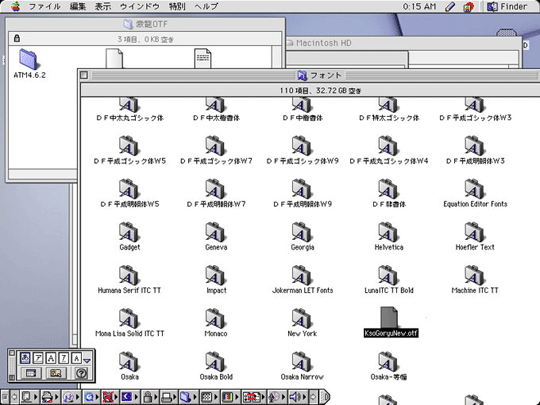540x405 pixels.
Task: Select the Mona Lisa Solid ITC TT suitcase
Action: pos(129,319)
